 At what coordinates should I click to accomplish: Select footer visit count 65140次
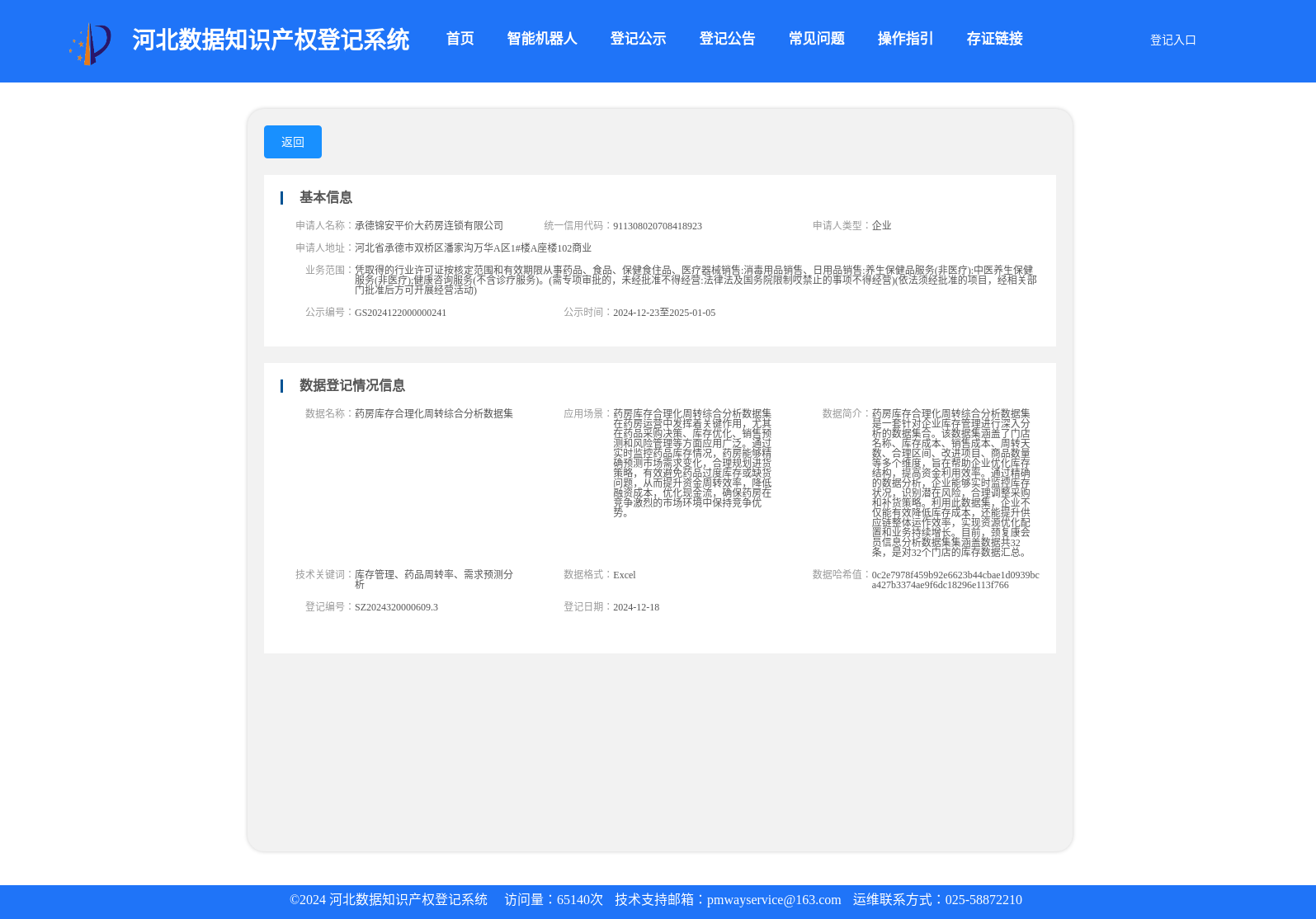pos(580,900)
